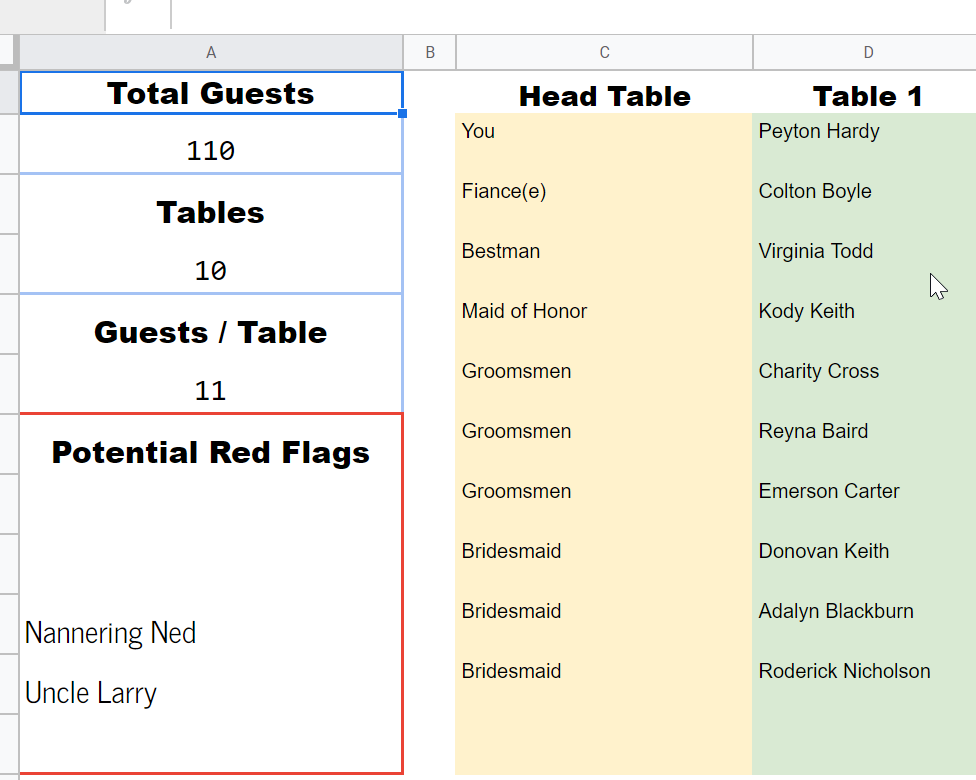Click the Tables heading cell

(211, 212)
